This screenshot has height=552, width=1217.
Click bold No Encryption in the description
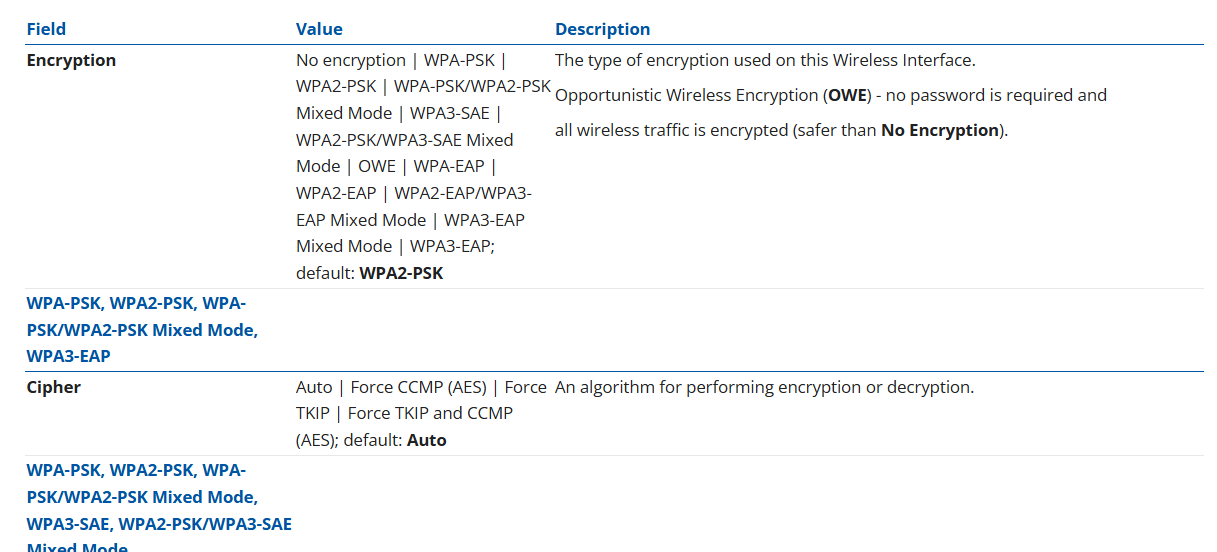(940, 130)
